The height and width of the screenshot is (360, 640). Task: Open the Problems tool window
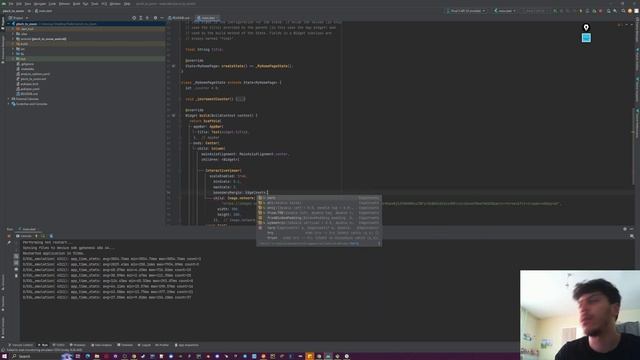coord(78,345)
